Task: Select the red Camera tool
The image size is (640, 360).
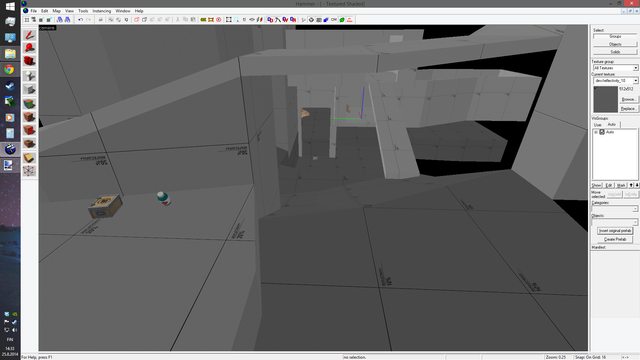Action: pyautogui.click(x=29, y=62)
